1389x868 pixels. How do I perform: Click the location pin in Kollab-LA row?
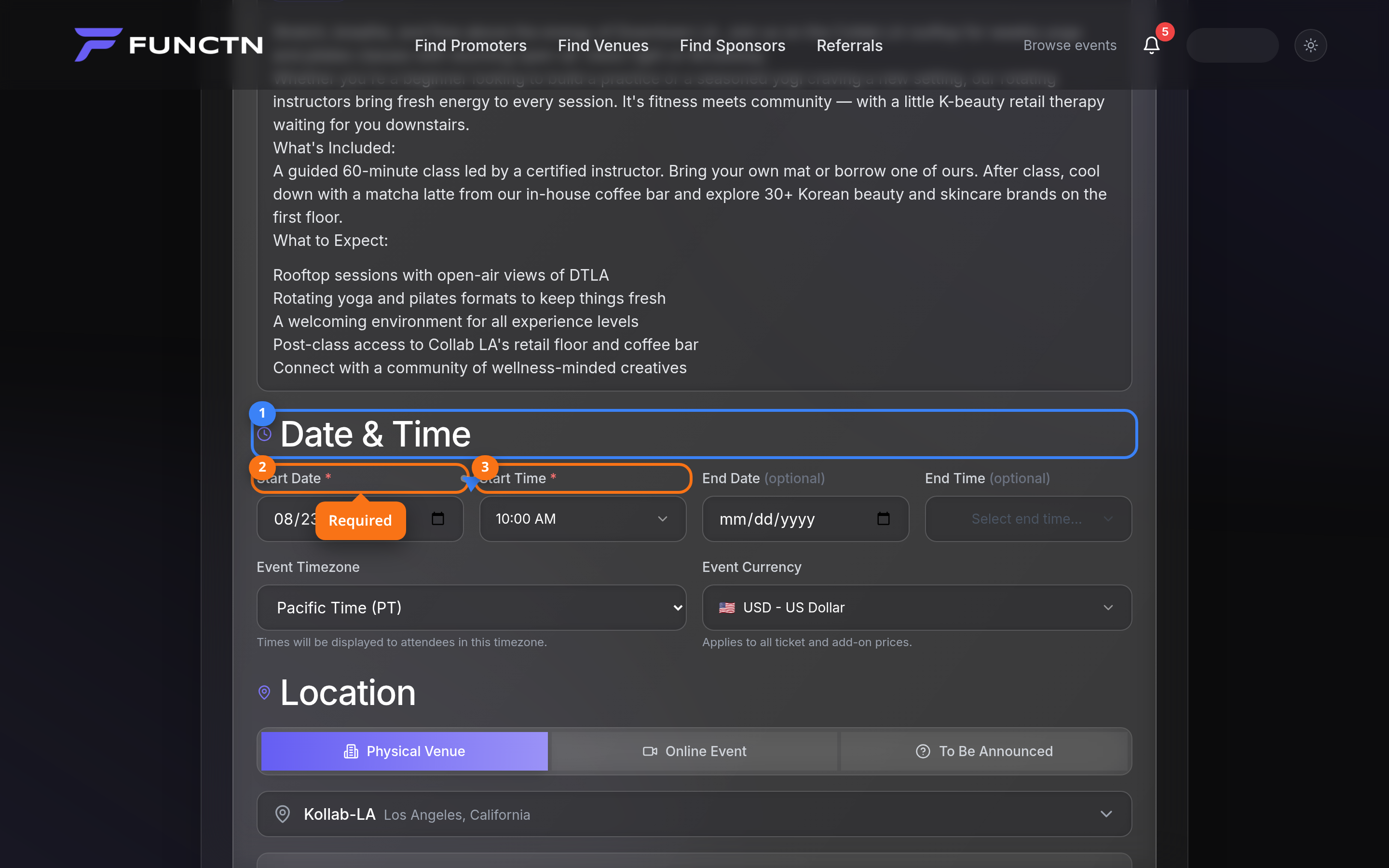283,814
